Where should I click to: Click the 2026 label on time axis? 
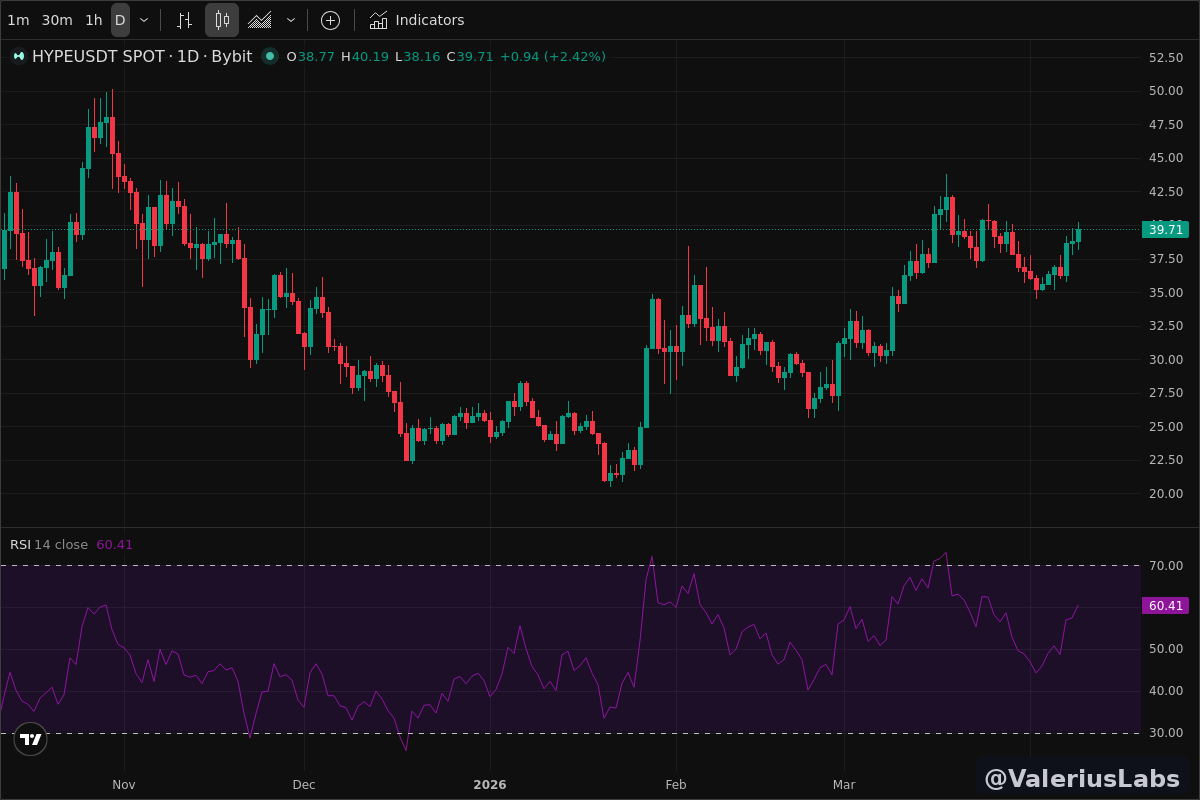[490, 785]
